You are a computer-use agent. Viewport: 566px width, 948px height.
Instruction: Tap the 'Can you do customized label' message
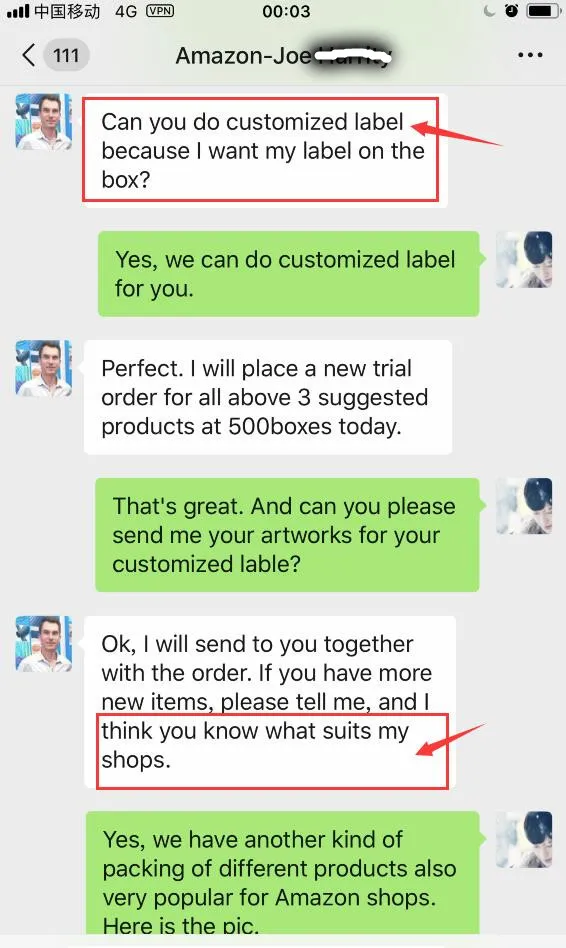[x=265, y=151]
